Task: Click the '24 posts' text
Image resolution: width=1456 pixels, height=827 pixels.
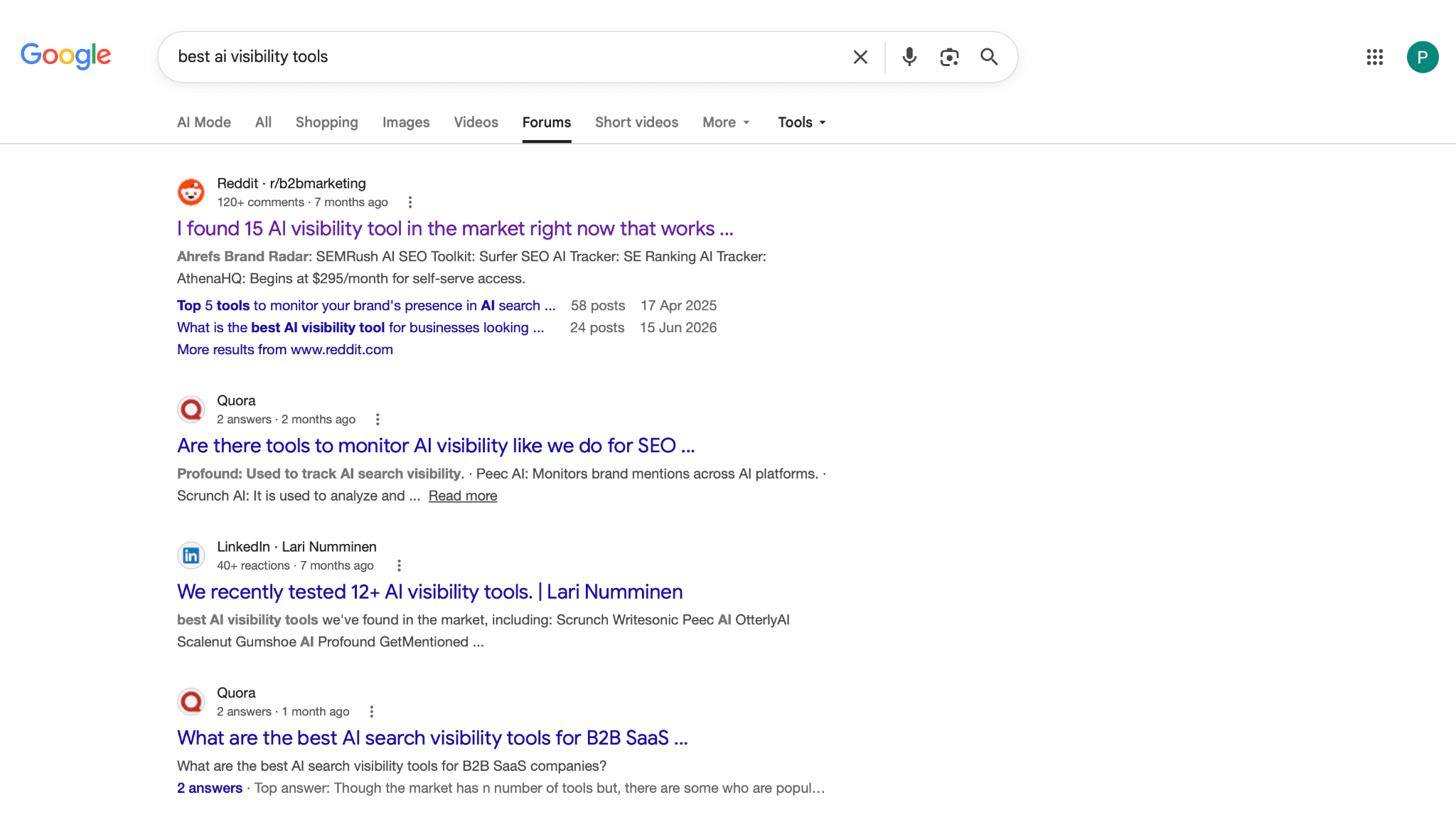Action: [x=597, y=327]
